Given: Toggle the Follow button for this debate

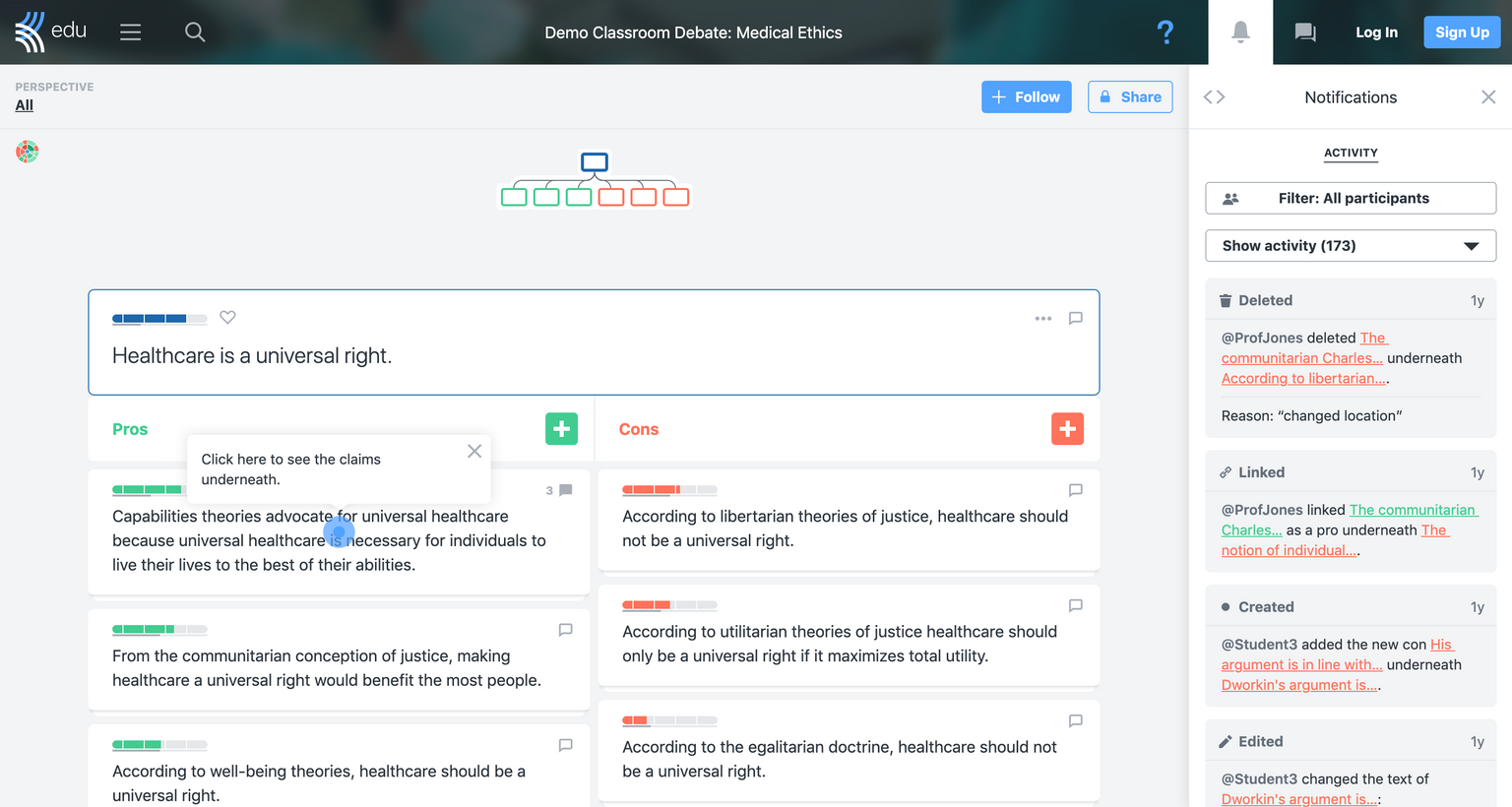Looking at the screenshot, I should tap(1026, 96).
